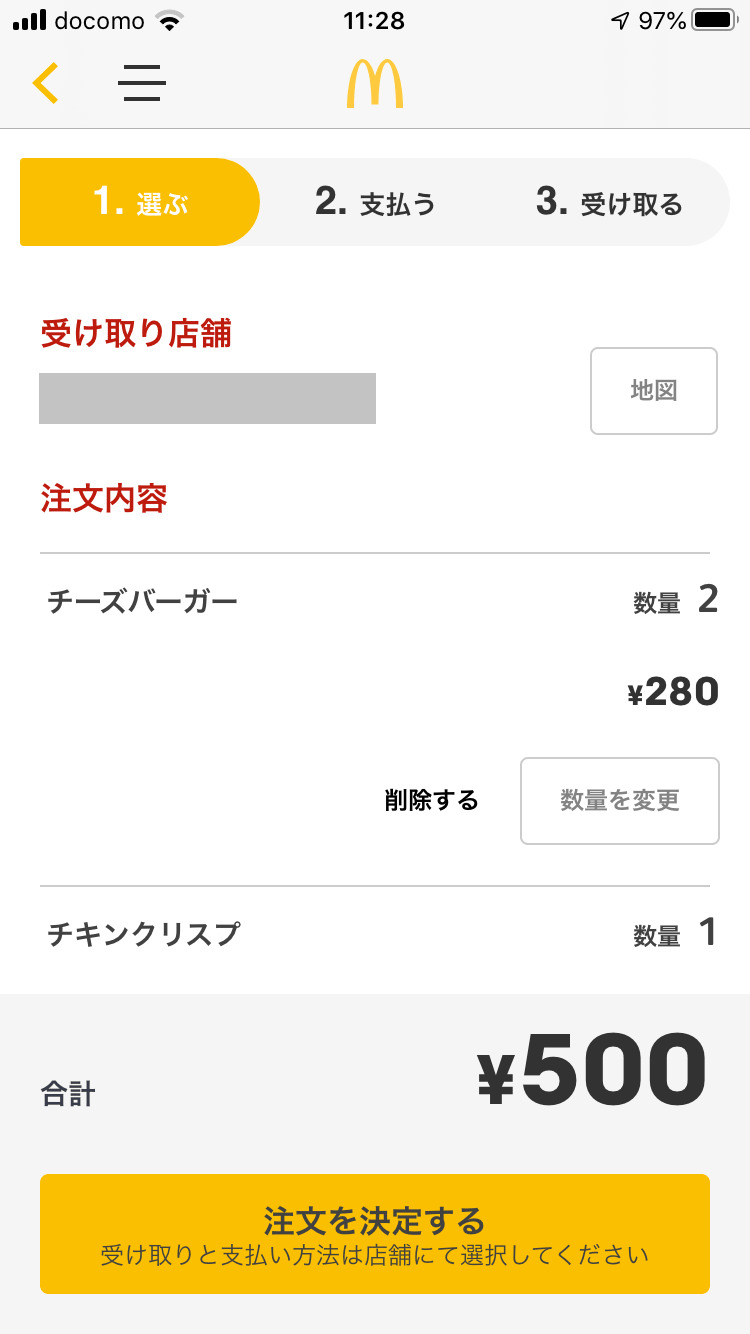
Task: Tap the ¥280 cheeseburger price
Action: tap(673, 692)
